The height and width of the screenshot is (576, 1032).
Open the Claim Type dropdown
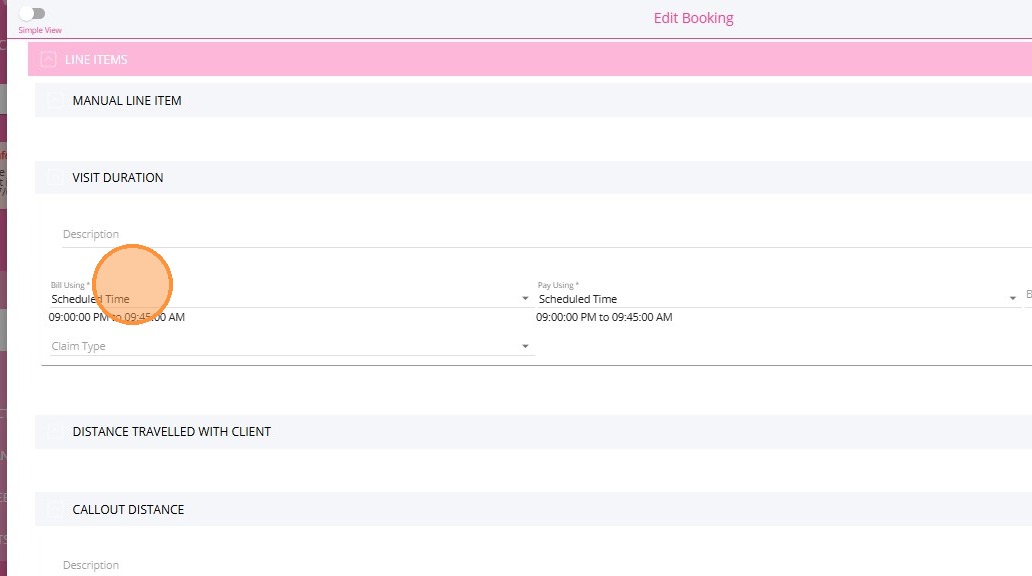click(x=292, y=346)
